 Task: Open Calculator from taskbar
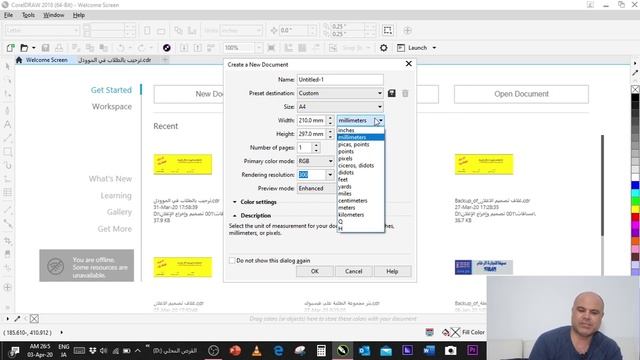coord(321,350)
